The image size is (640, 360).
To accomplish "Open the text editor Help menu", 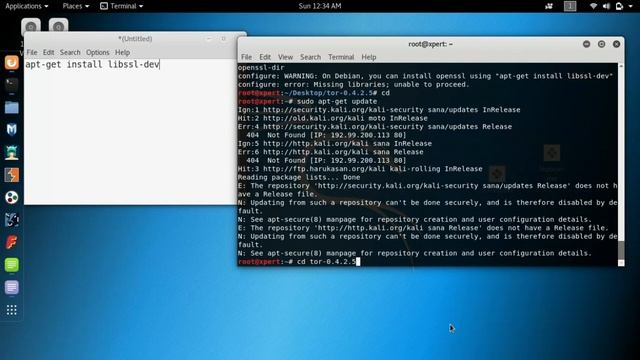I will (122, 52).
